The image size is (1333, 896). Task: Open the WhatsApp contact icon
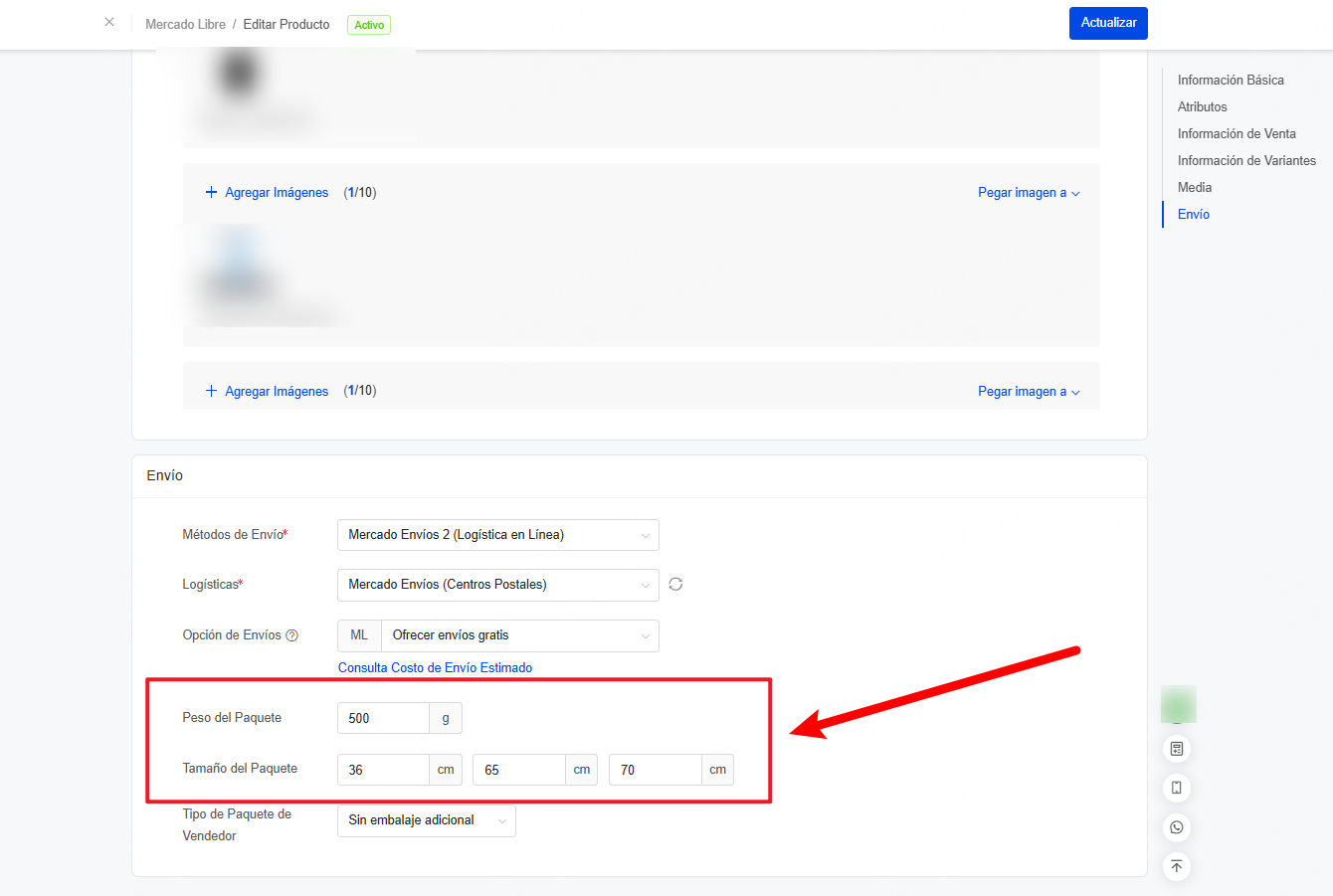pyautogui.click(x=1177, y=827)
